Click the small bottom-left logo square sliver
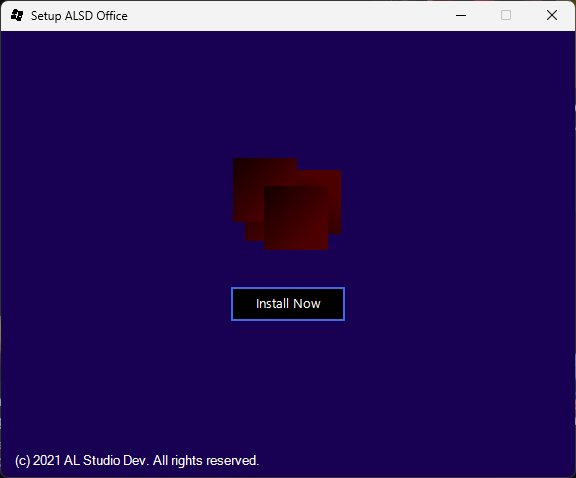Screen dimensions: 576x478 pyautogui.click(x=254, y=231)
